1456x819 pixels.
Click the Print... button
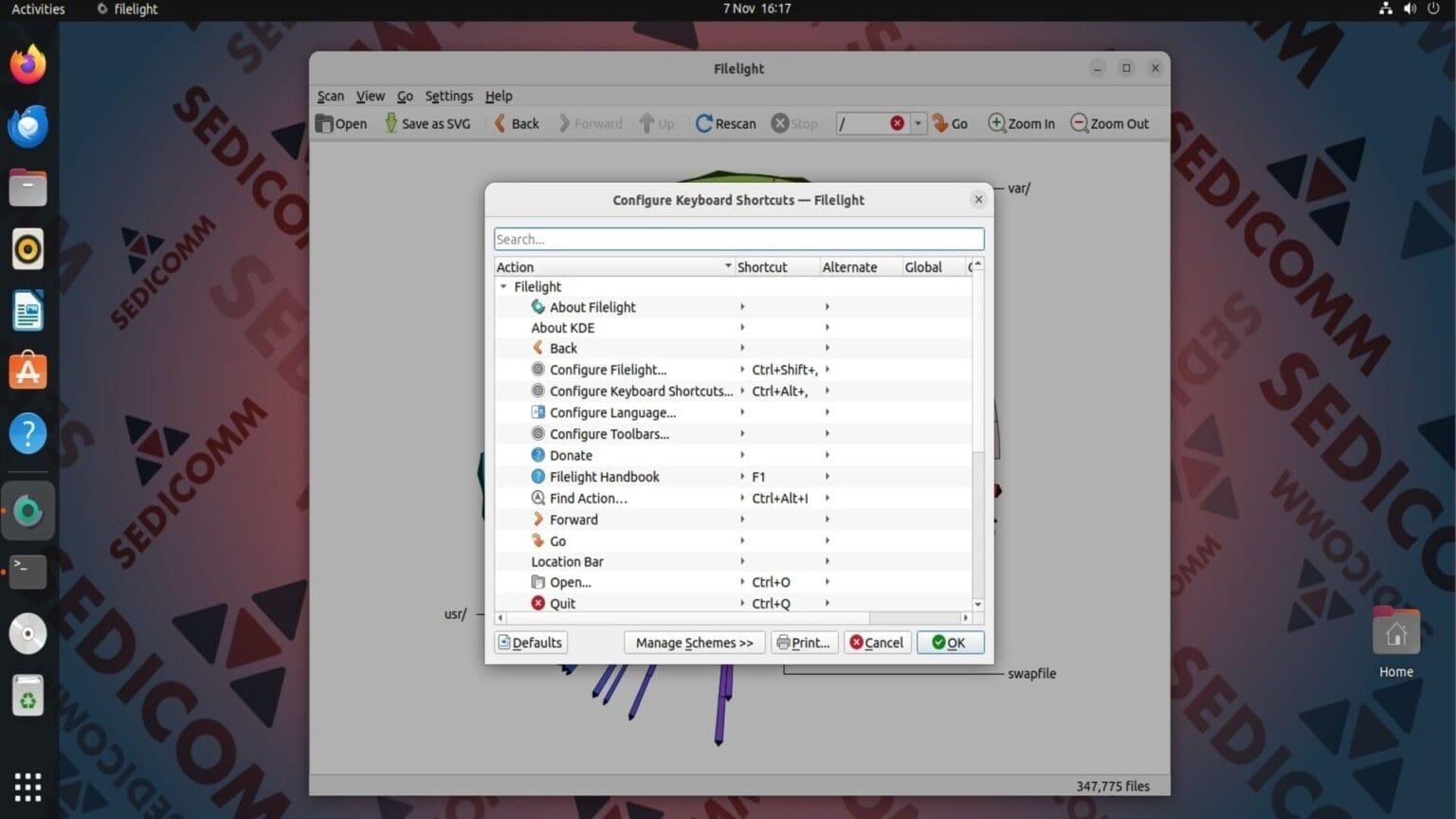point(804,643)
